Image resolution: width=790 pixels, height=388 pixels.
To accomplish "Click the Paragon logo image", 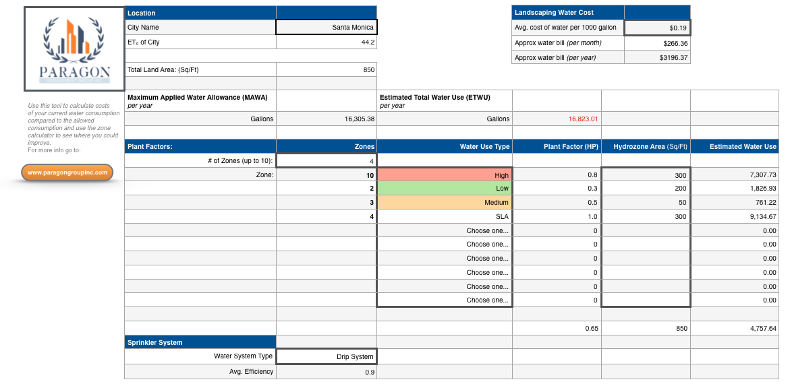I will (x=74, y=49).
